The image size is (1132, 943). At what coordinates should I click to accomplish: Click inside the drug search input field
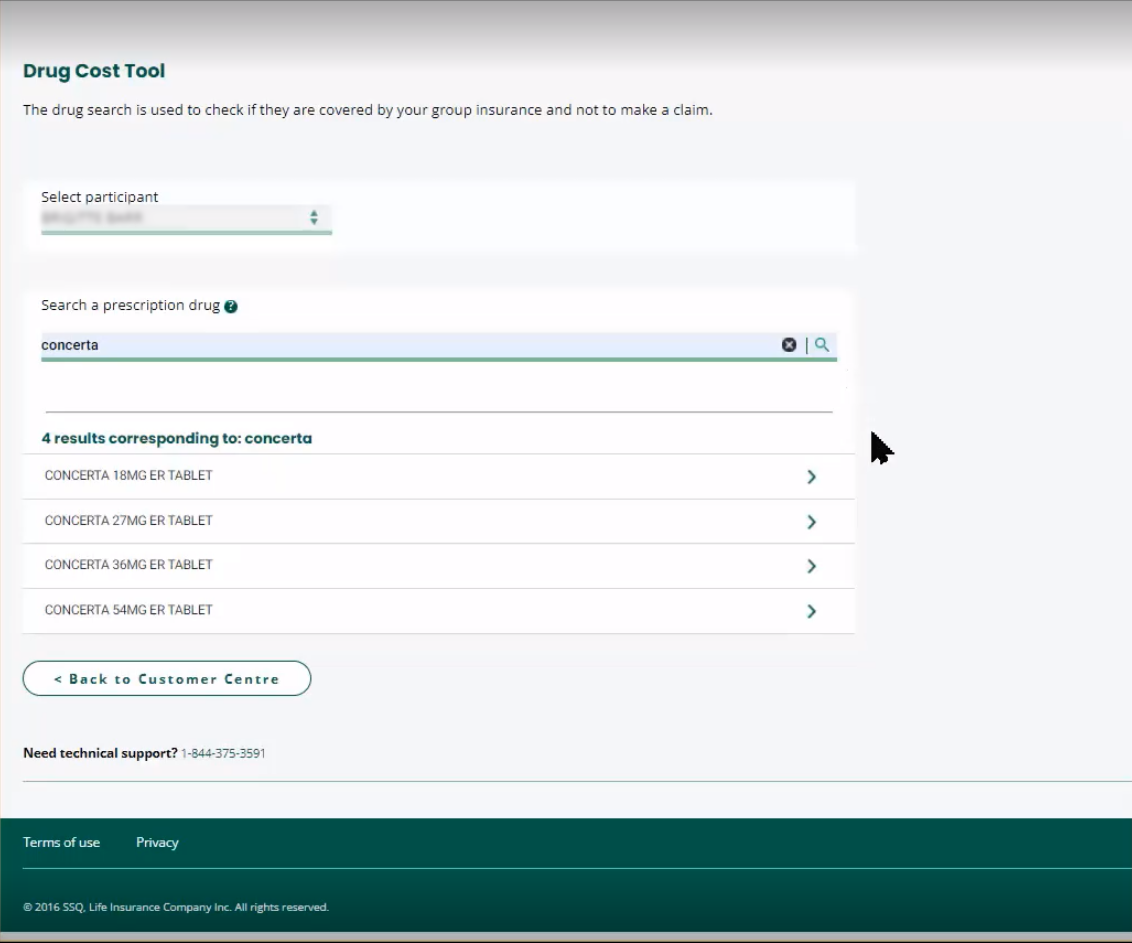pos(400,344)
